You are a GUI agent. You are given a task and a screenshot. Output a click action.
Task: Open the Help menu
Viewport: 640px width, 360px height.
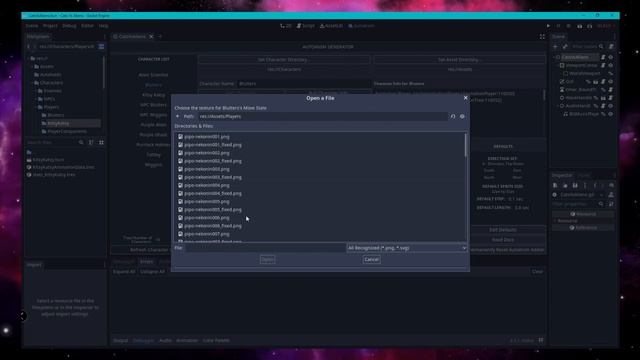click(x=104, y=26)
